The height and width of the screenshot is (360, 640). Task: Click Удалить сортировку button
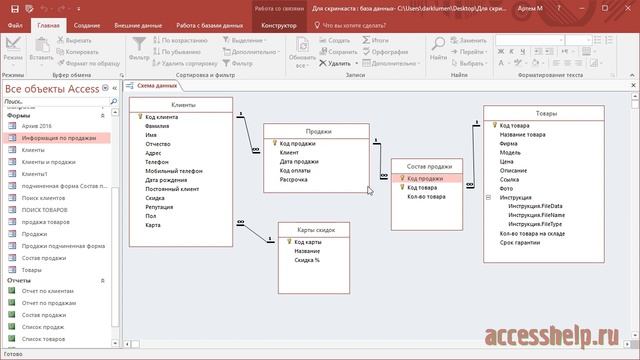[x=185, y=63]
